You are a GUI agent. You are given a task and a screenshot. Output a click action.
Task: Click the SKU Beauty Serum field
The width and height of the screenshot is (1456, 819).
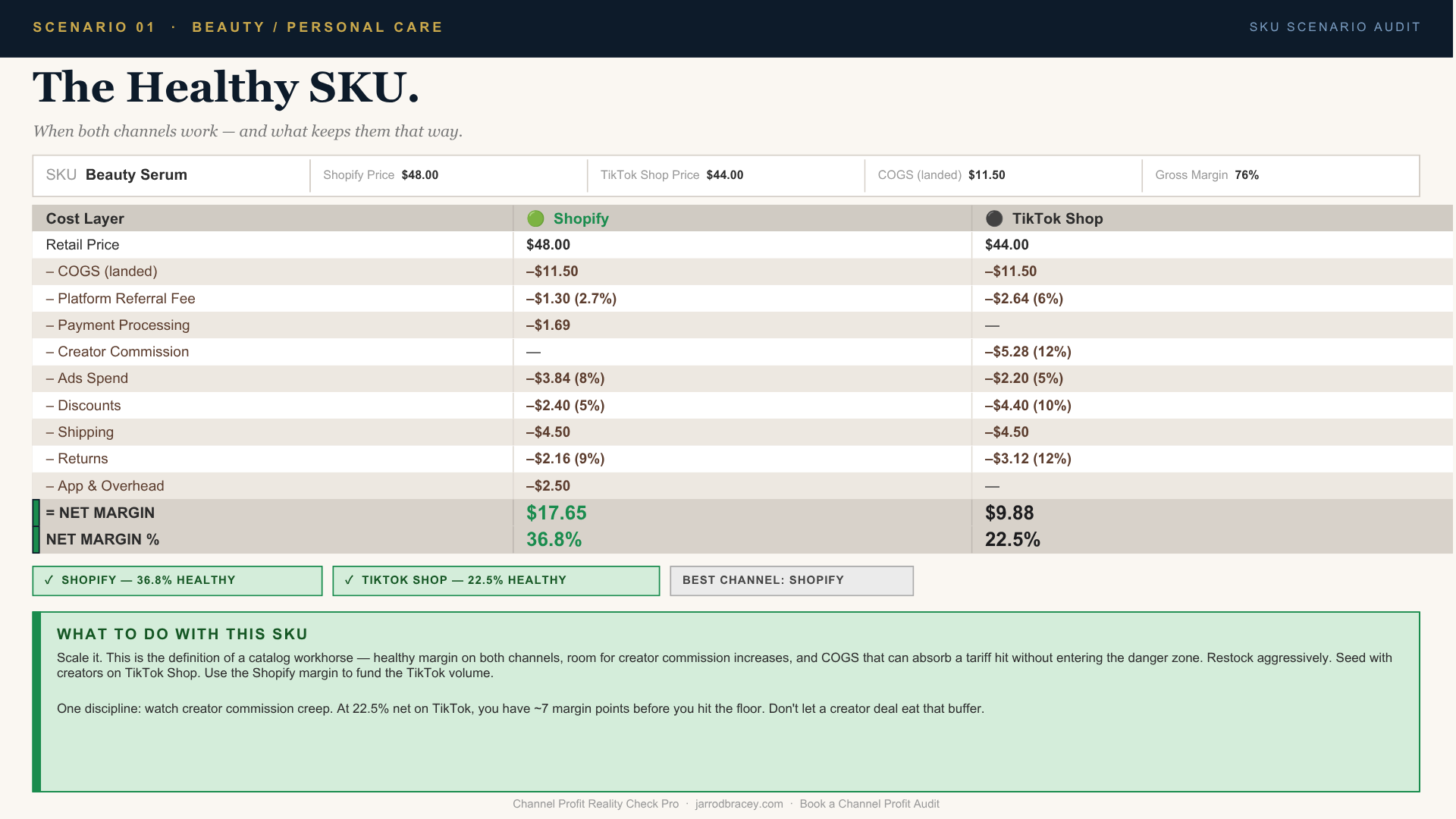pos(171,175)
